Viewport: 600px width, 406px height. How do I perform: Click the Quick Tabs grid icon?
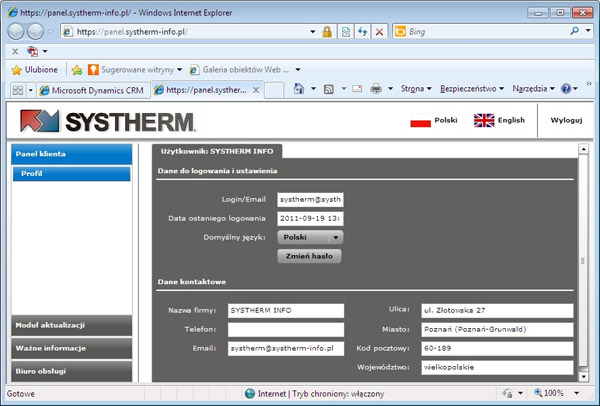click(18, 90)
